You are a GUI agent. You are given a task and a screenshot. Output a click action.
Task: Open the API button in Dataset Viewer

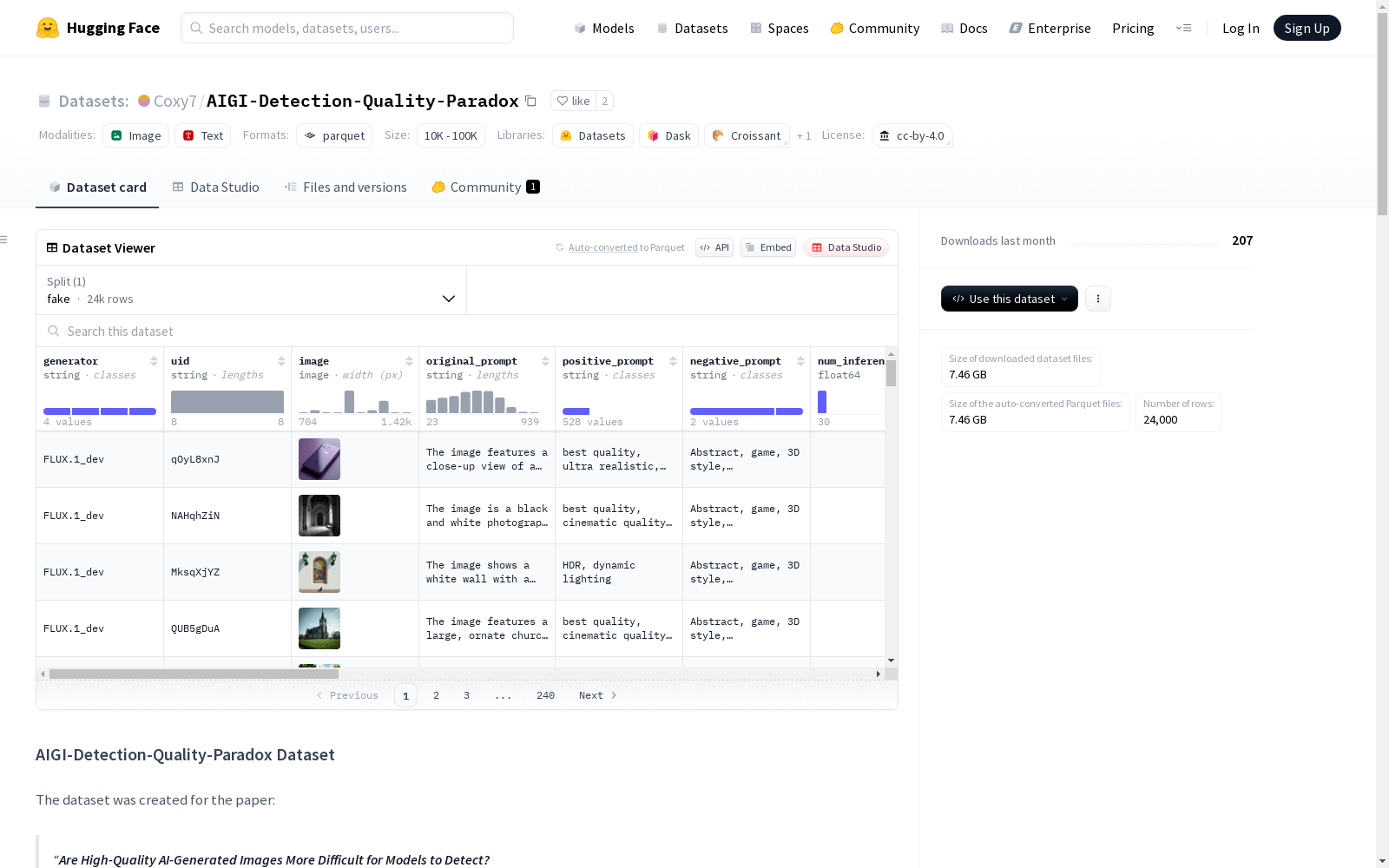[x=714, y=247]
